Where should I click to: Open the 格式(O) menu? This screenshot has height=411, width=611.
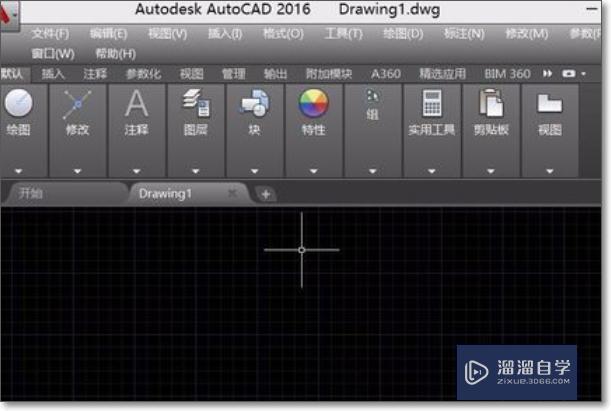283,34
